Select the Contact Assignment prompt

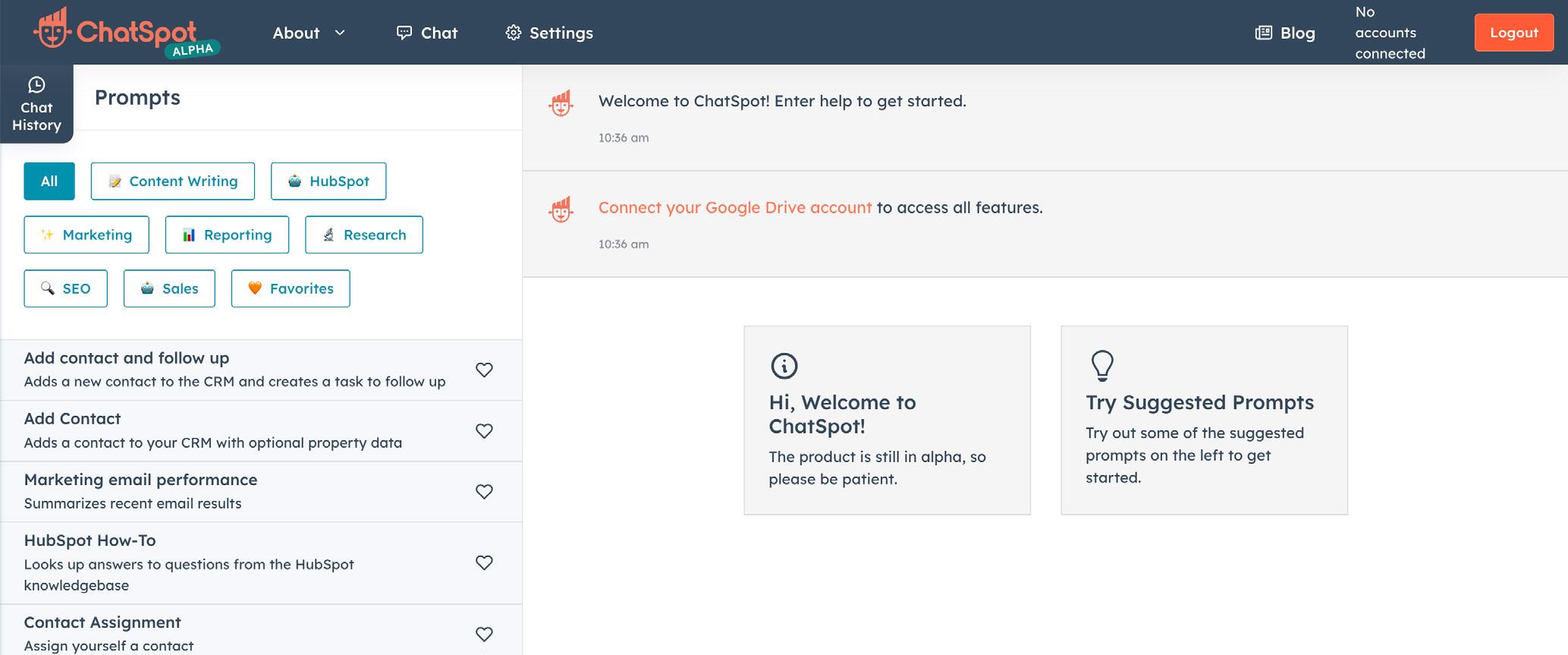click(102, 623)
